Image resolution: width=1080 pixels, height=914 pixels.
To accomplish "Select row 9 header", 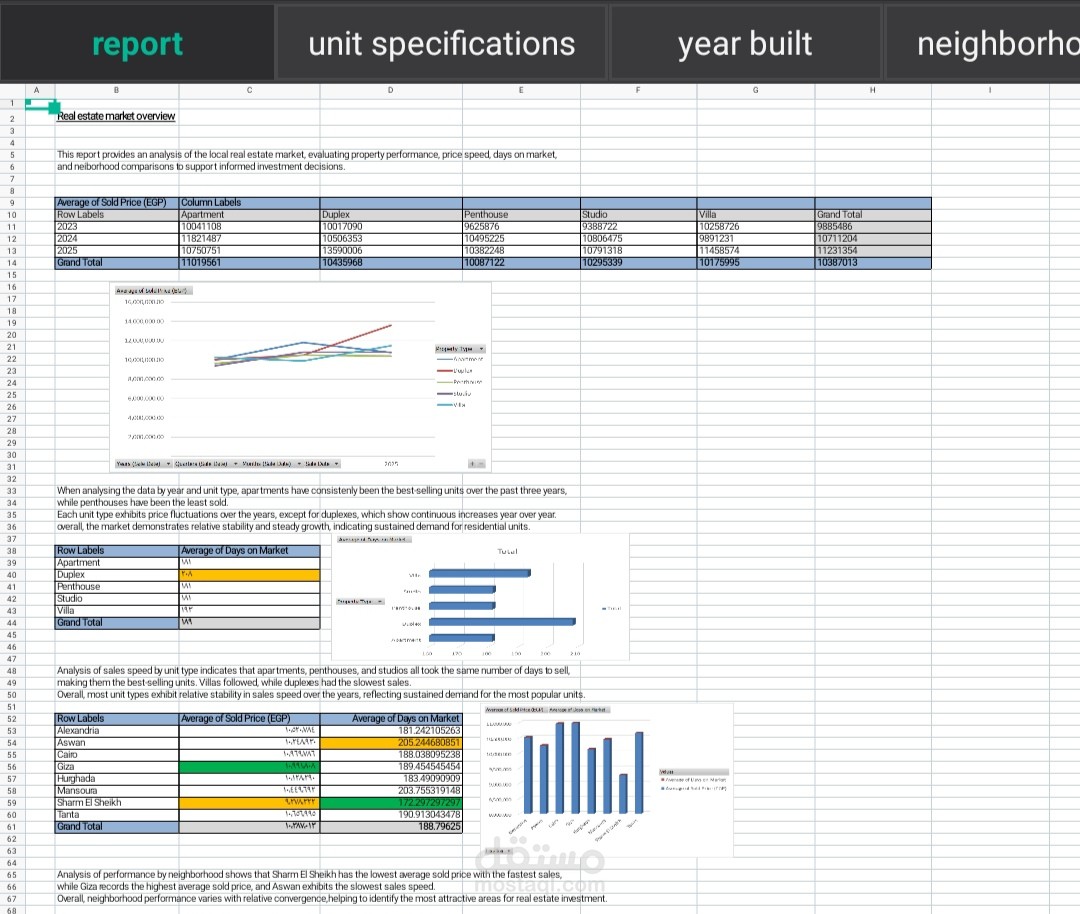I will coord(12,203).
